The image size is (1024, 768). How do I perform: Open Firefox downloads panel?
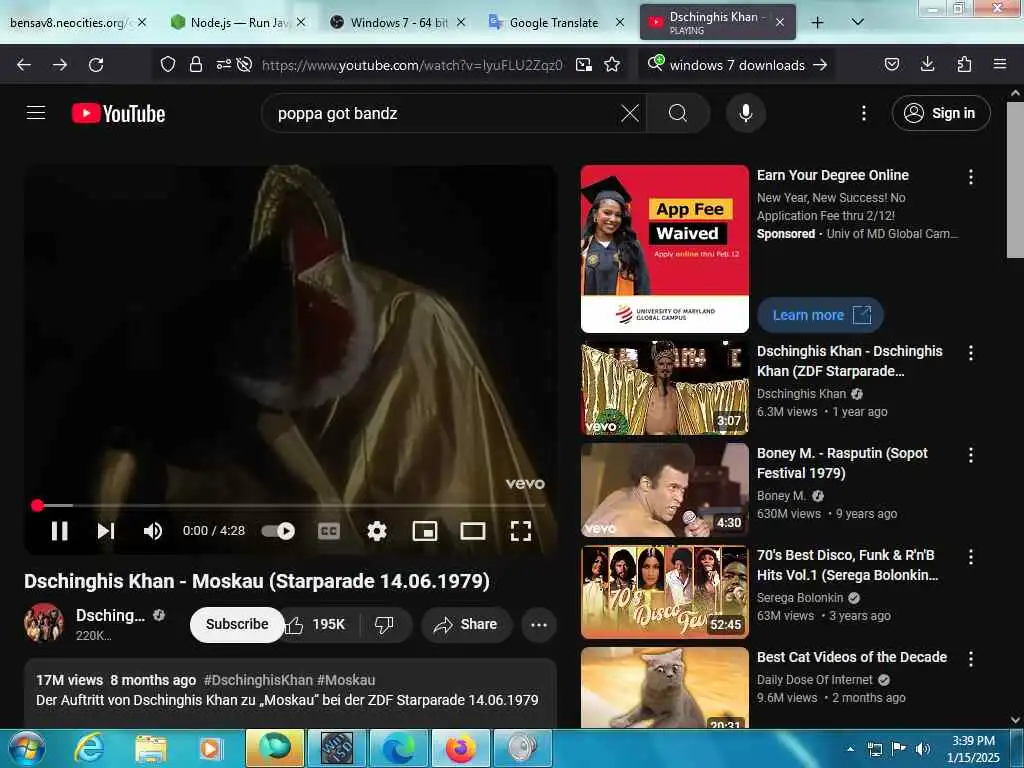pos(927,64)
